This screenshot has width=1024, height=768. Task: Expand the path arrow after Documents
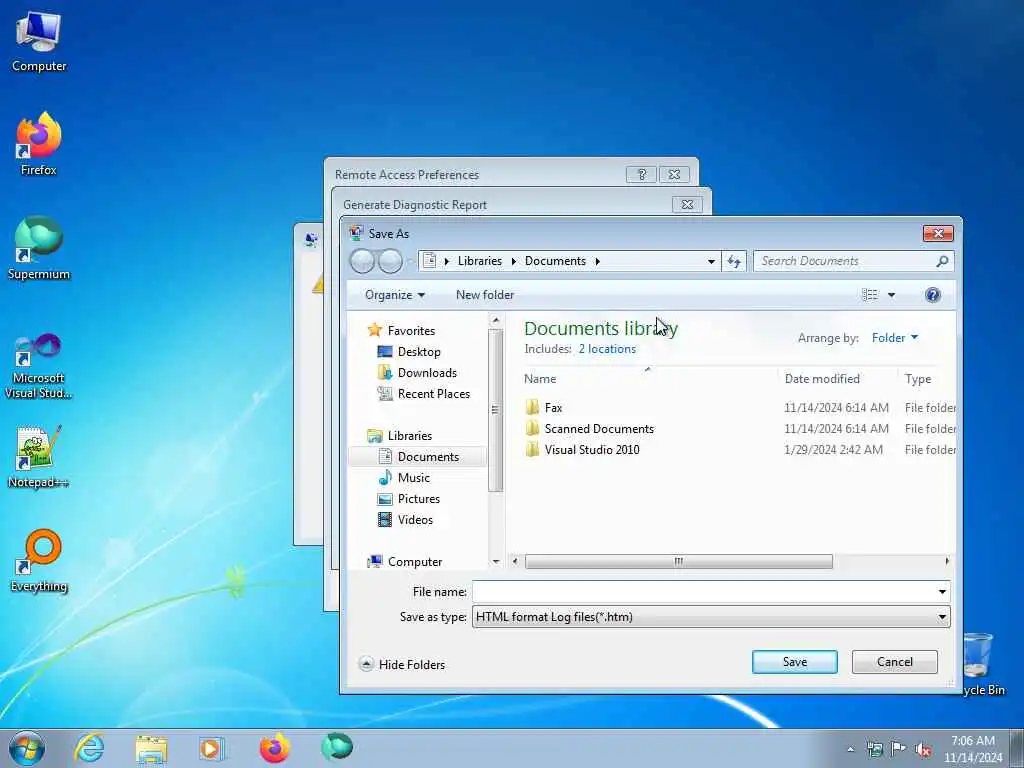[x=598, y=261]
